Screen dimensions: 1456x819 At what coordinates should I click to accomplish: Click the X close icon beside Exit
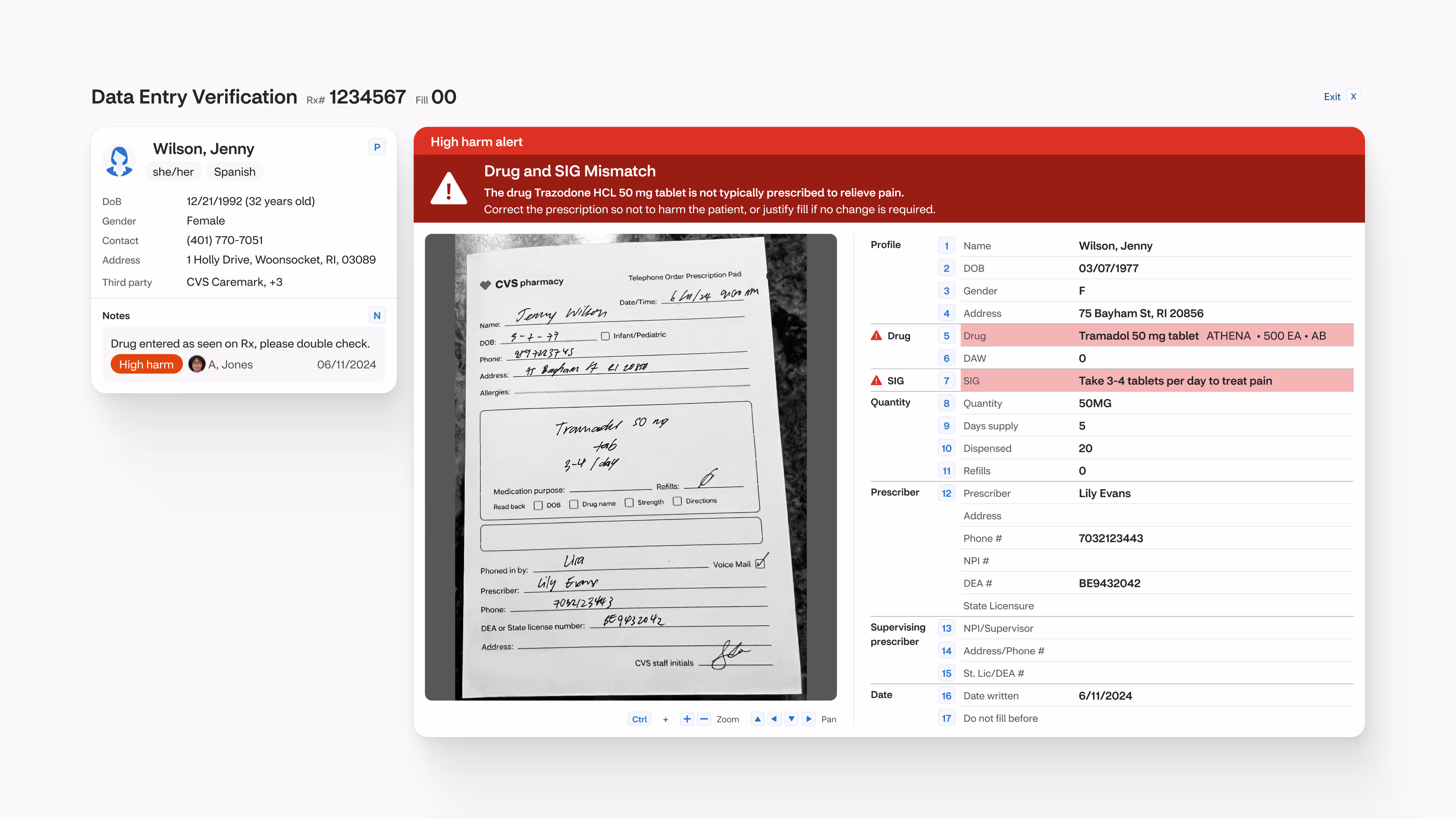click(1353, 96)
